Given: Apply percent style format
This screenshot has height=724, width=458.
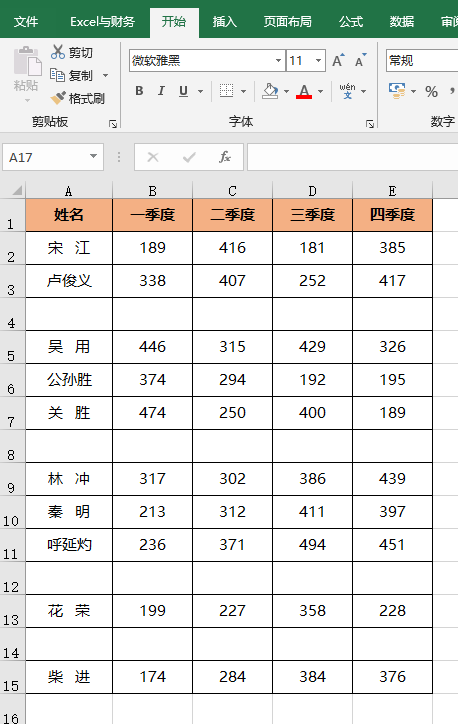Looking at the screenshot, I should [x=432, y=91].
